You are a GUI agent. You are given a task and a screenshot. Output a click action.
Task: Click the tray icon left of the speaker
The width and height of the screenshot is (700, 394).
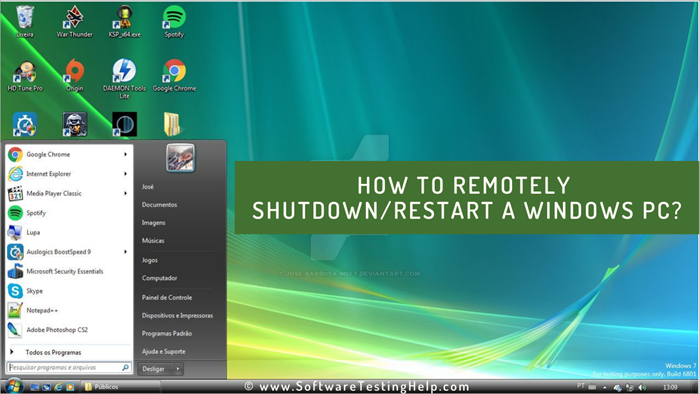pyautogui.click(x=630, y=387)
